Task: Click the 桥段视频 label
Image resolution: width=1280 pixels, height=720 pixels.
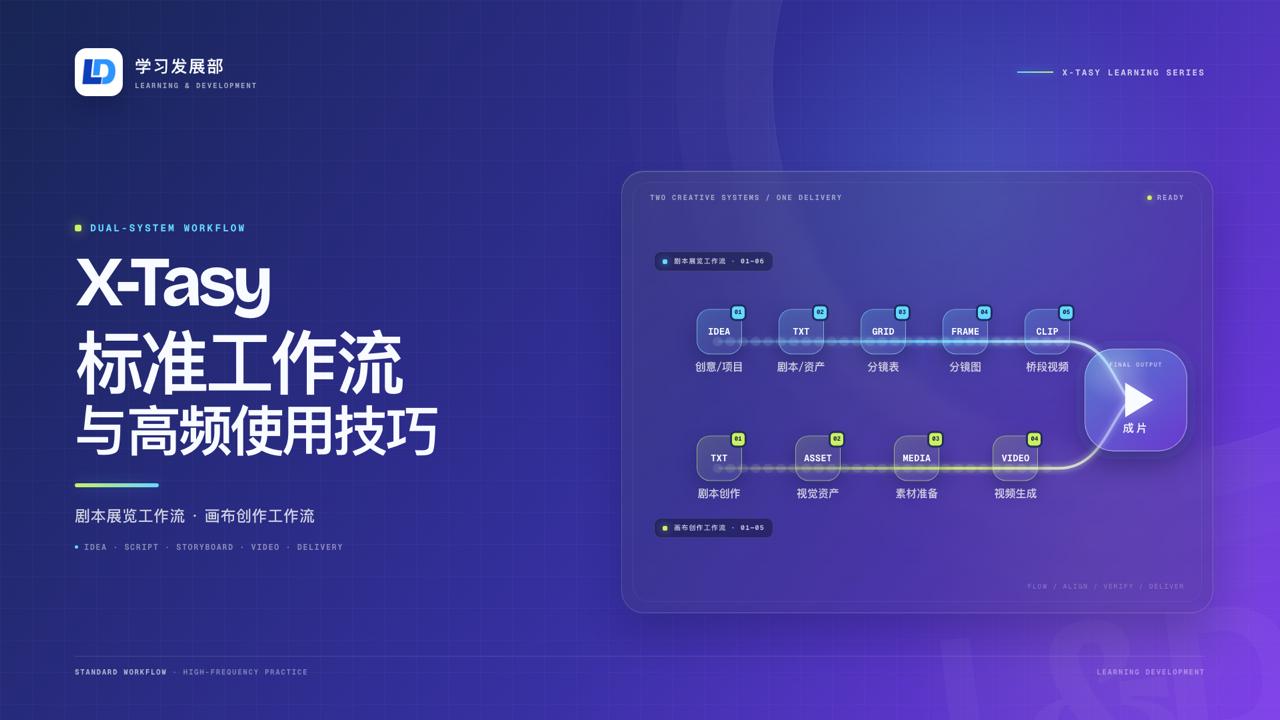Action: point(1047,367)
